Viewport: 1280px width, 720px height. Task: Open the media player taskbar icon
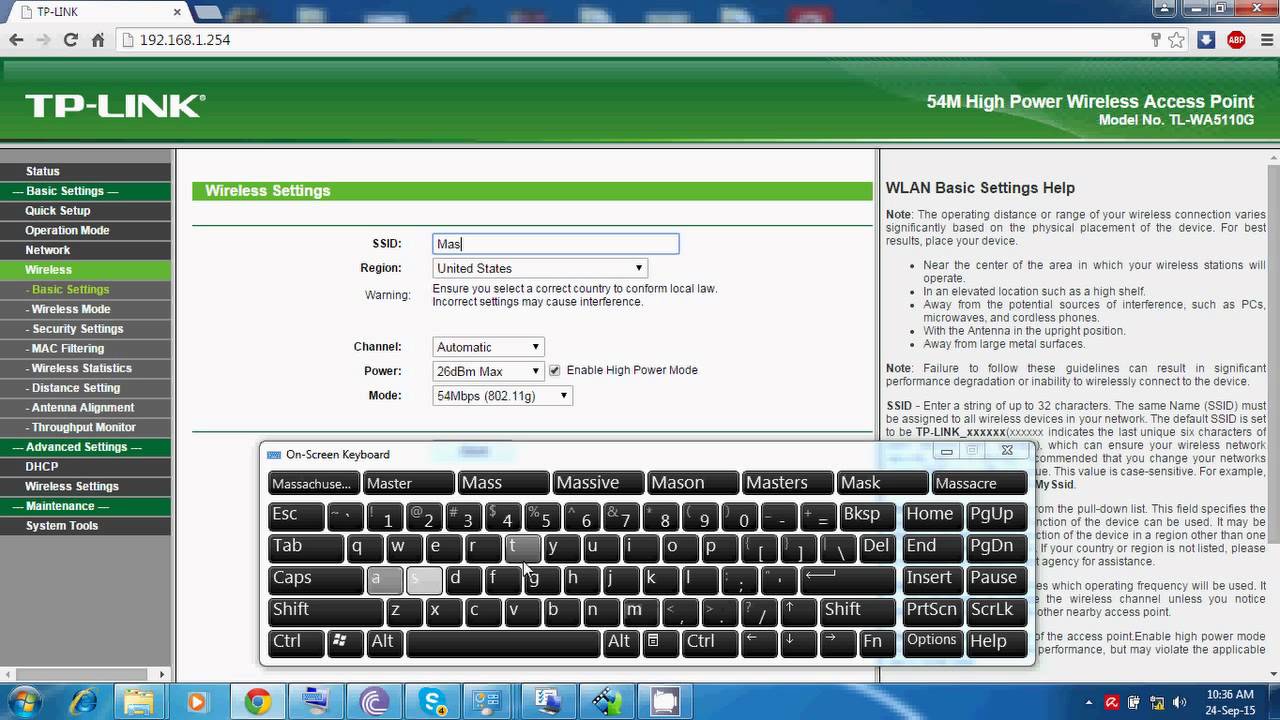197,702
